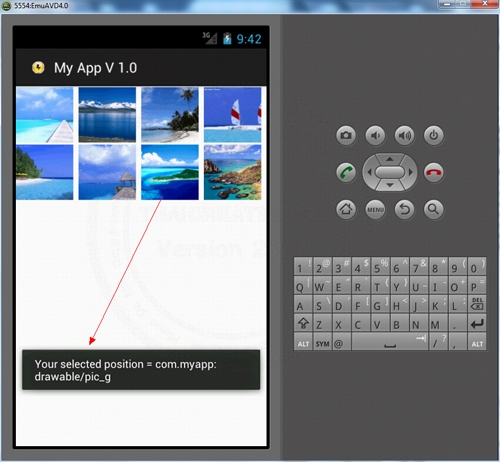
Task: Select the pier beach thumbnail
Action: [x=45, y=115]
